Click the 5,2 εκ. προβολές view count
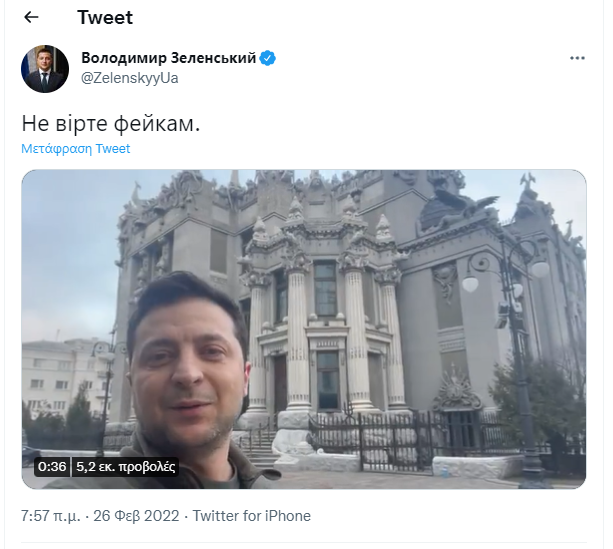The image size is (613, 549). pos(125,467)
